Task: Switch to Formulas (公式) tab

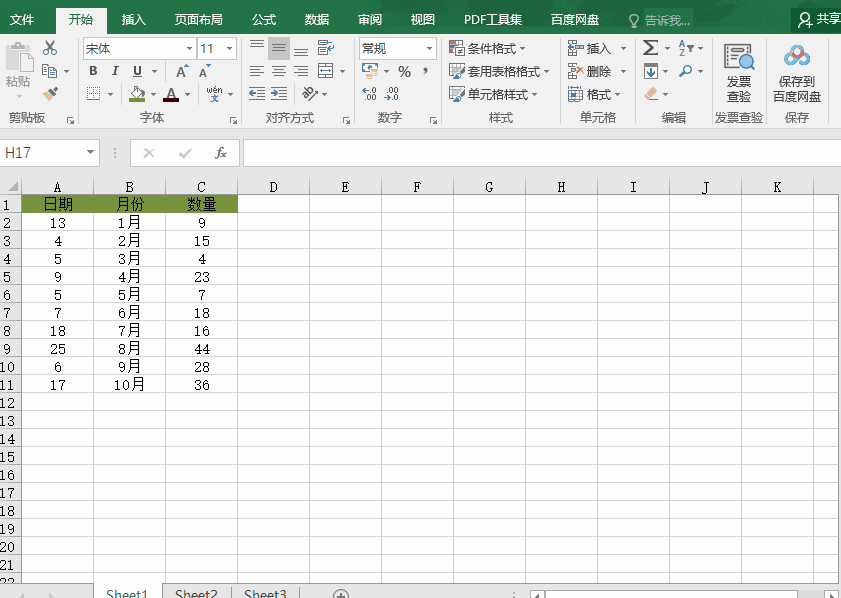Action: (x=264, y=20)
